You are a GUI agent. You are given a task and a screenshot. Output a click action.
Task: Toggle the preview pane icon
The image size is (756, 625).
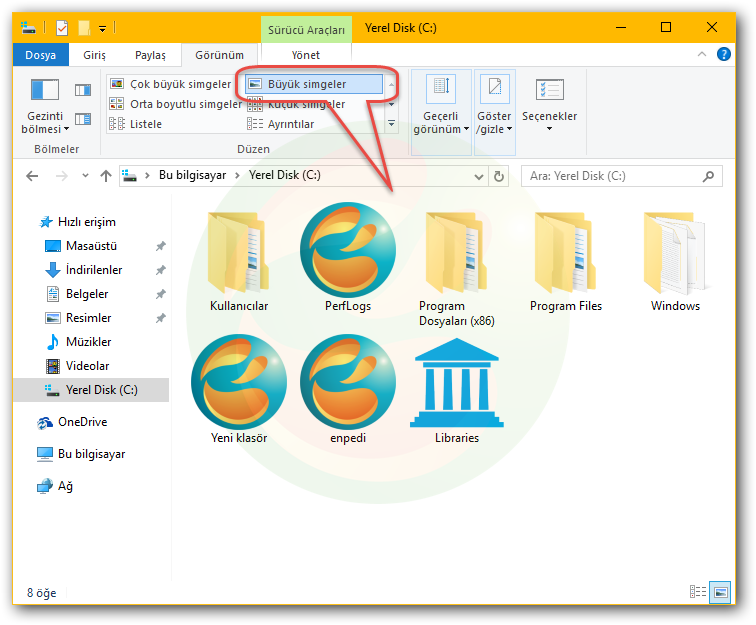83,90
